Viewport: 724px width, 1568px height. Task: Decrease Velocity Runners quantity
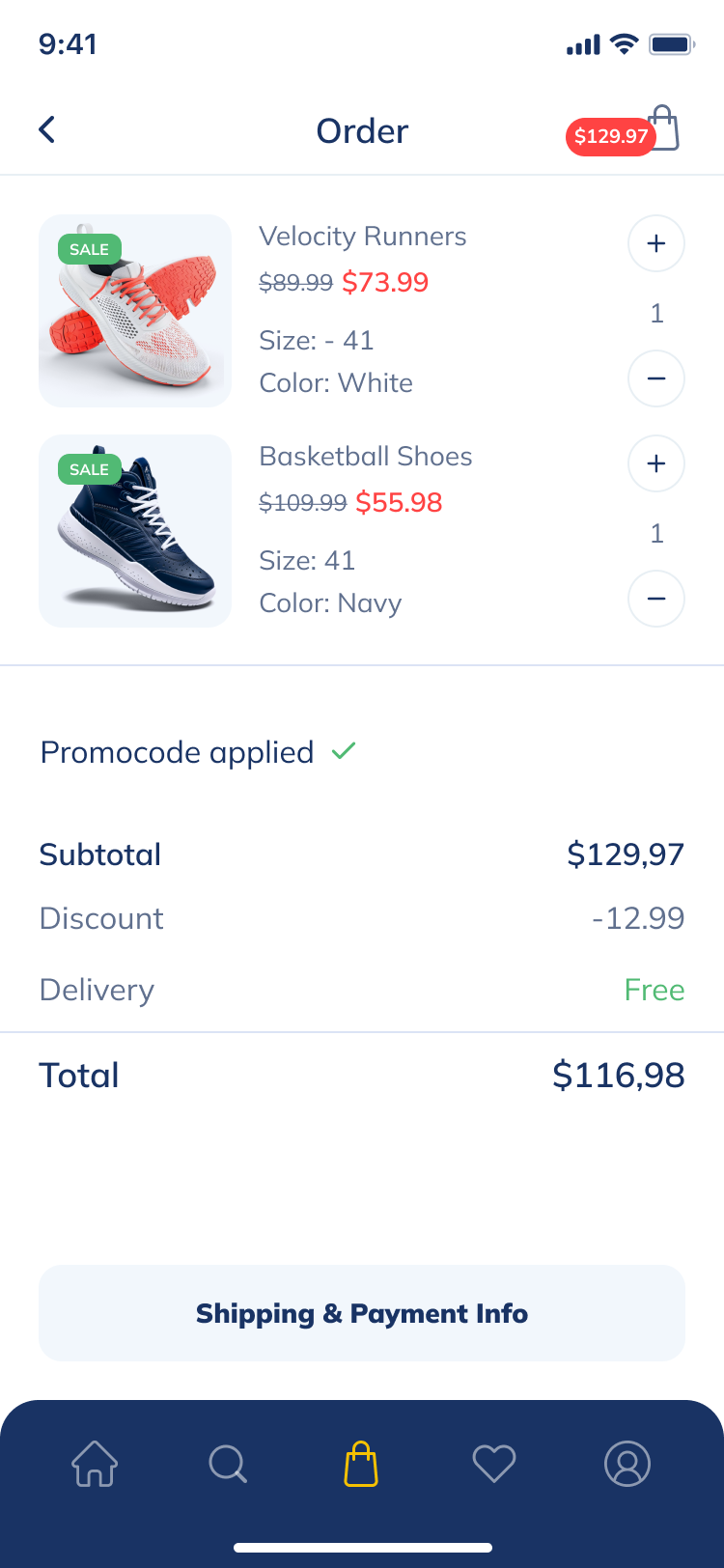point(656,378)
